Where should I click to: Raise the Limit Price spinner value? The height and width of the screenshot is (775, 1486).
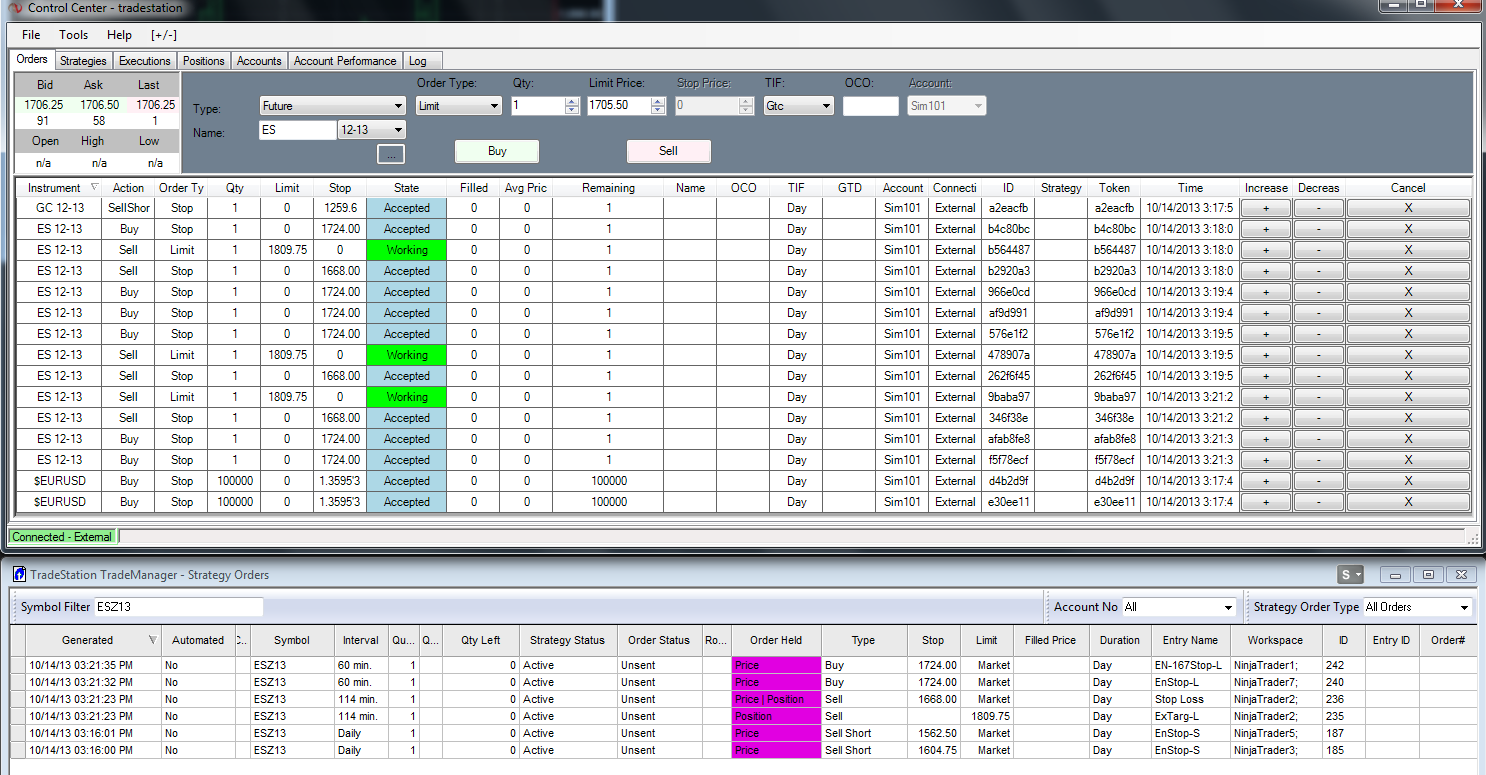658,101
